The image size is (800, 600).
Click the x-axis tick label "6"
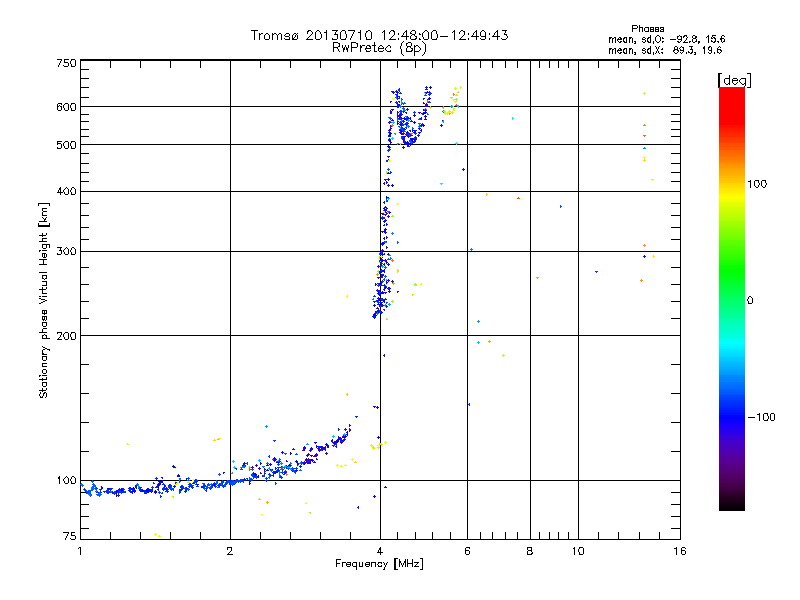pos(467,551)
